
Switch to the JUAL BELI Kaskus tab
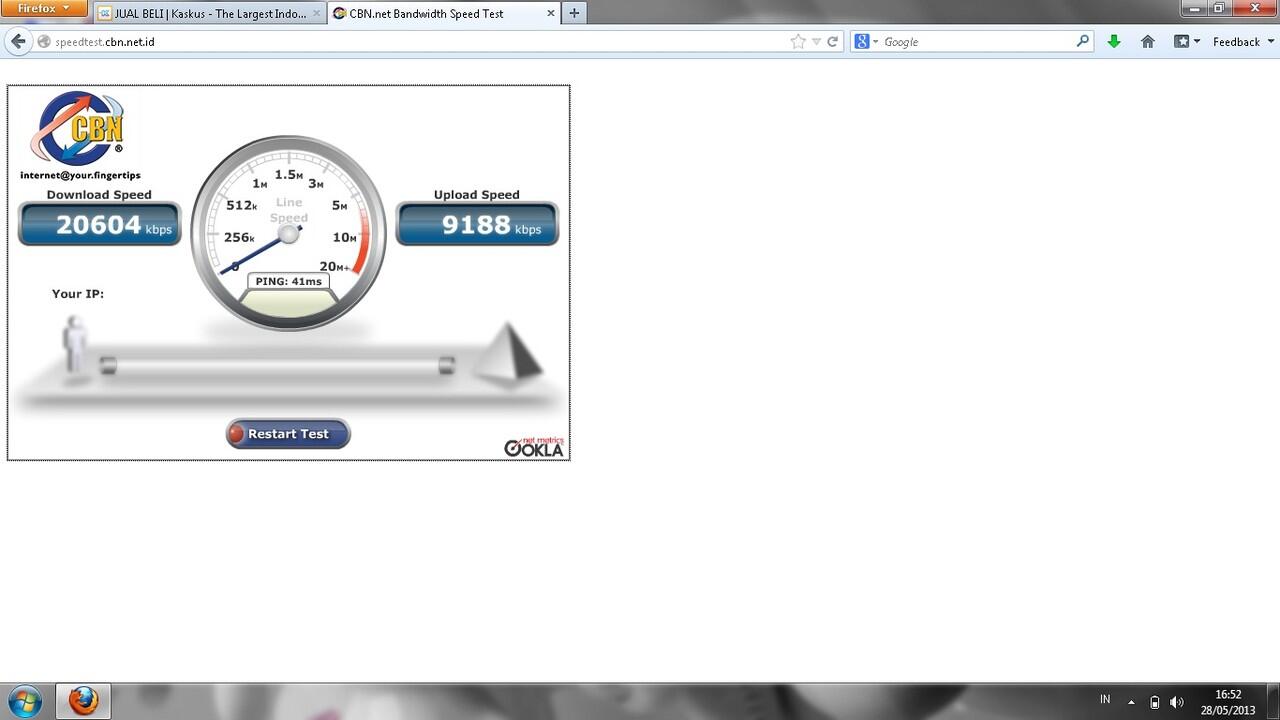[210, 14]
